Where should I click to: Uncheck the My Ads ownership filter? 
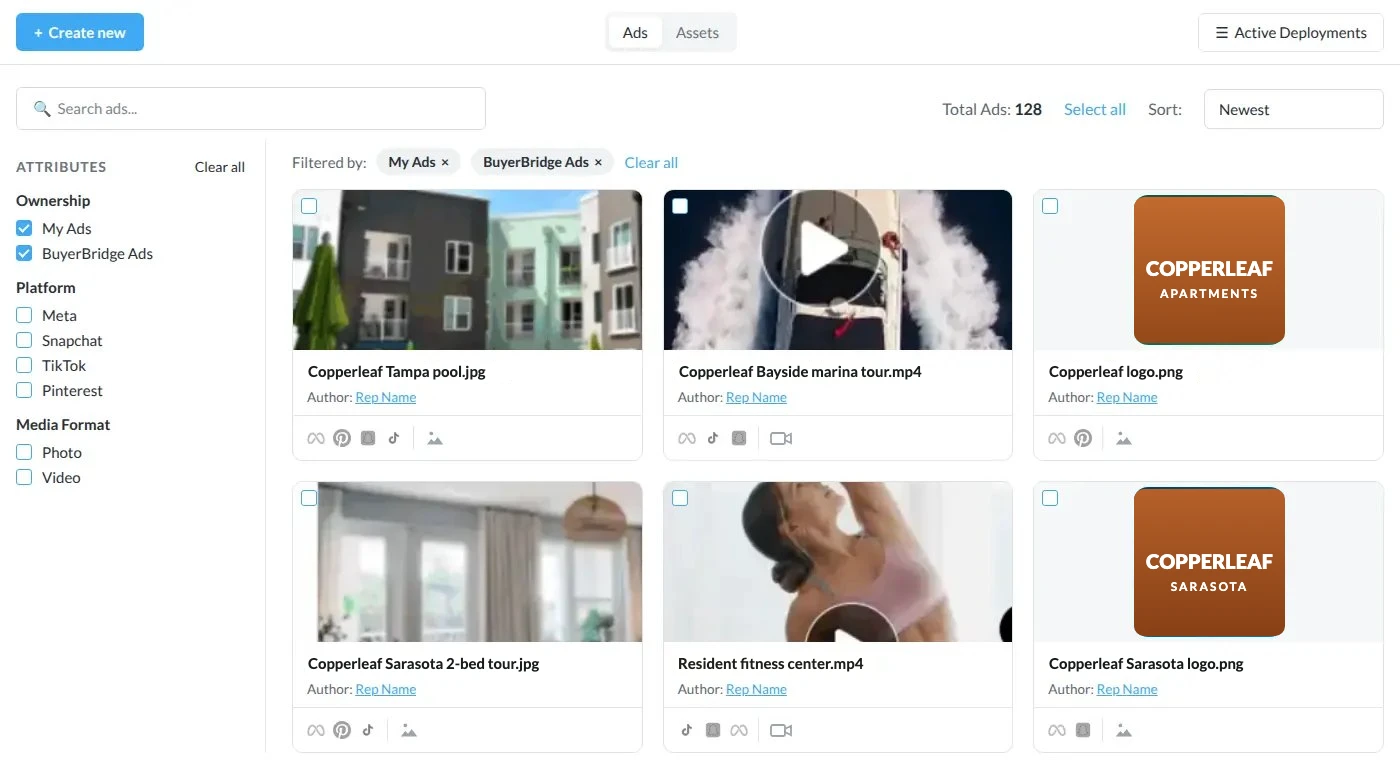point(24,228)
